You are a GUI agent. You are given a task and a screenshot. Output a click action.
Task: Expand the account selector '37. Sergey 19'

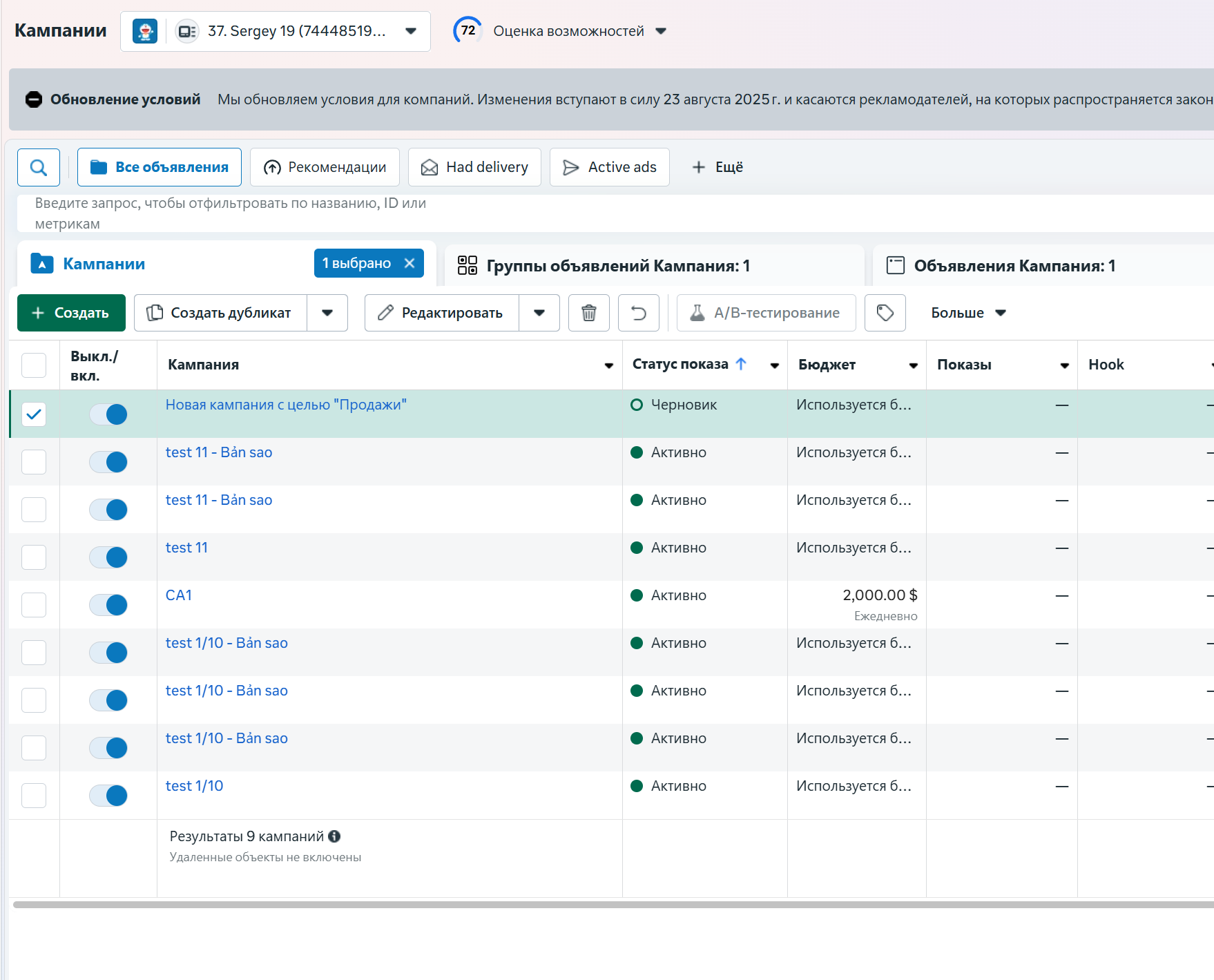click(410, 31)
